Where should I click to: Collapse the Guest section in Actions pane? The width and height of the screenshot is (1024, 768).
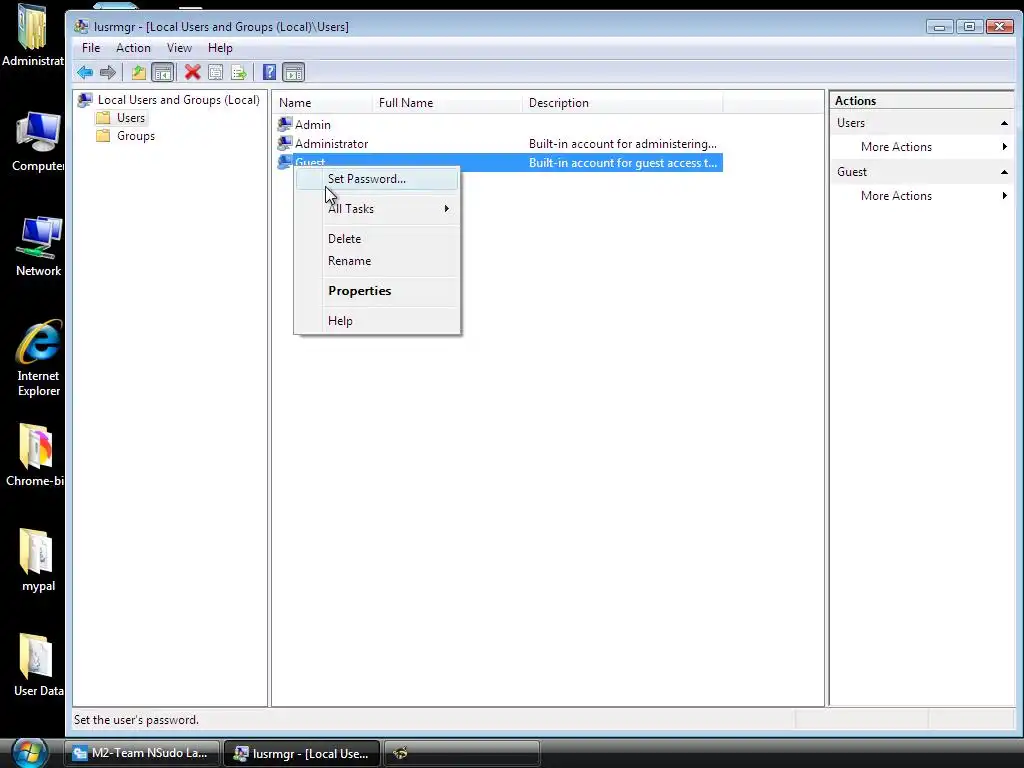point(1004,172)
